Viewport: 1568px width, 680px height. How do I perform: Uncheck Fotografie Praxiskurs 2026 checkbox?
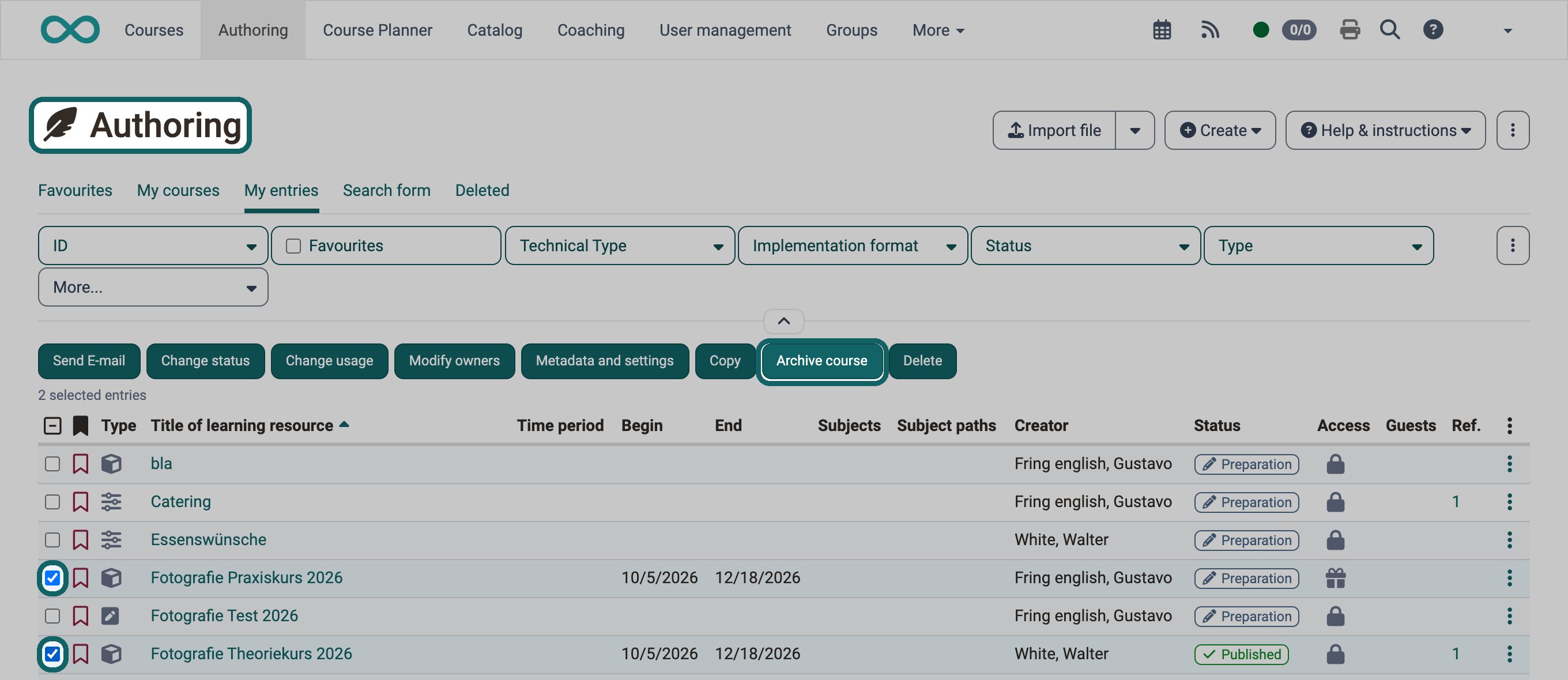coord(52,578)
